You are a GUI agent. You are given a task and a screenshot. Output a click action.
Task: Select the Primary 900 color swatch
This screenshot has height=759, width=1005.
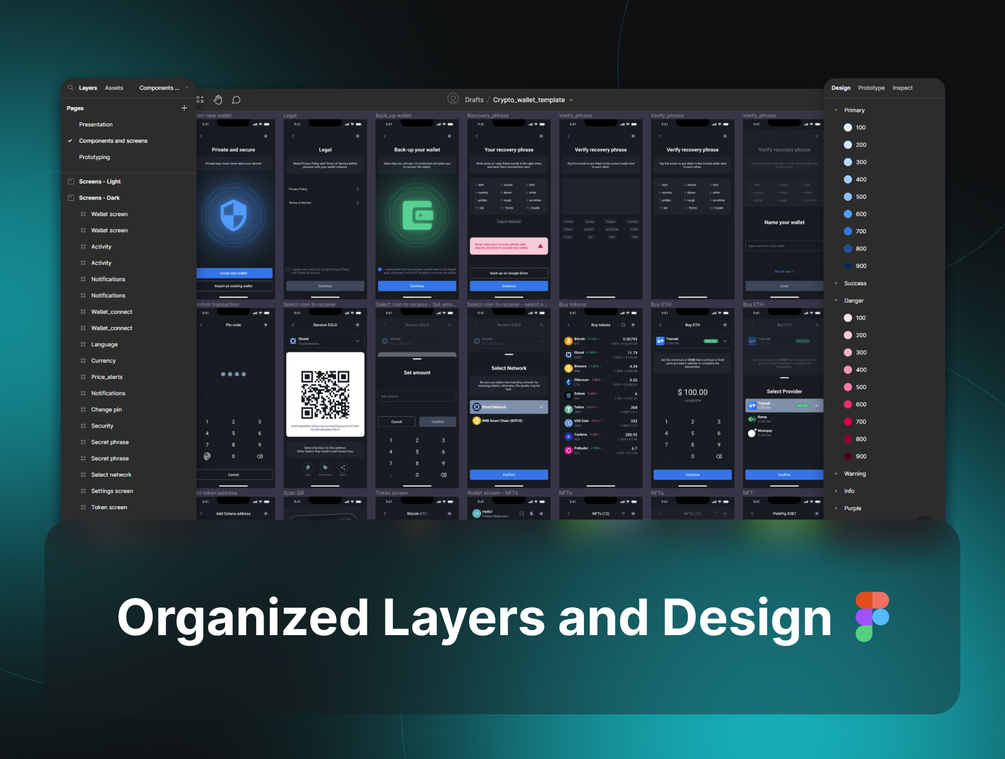(x=847, y=266)
